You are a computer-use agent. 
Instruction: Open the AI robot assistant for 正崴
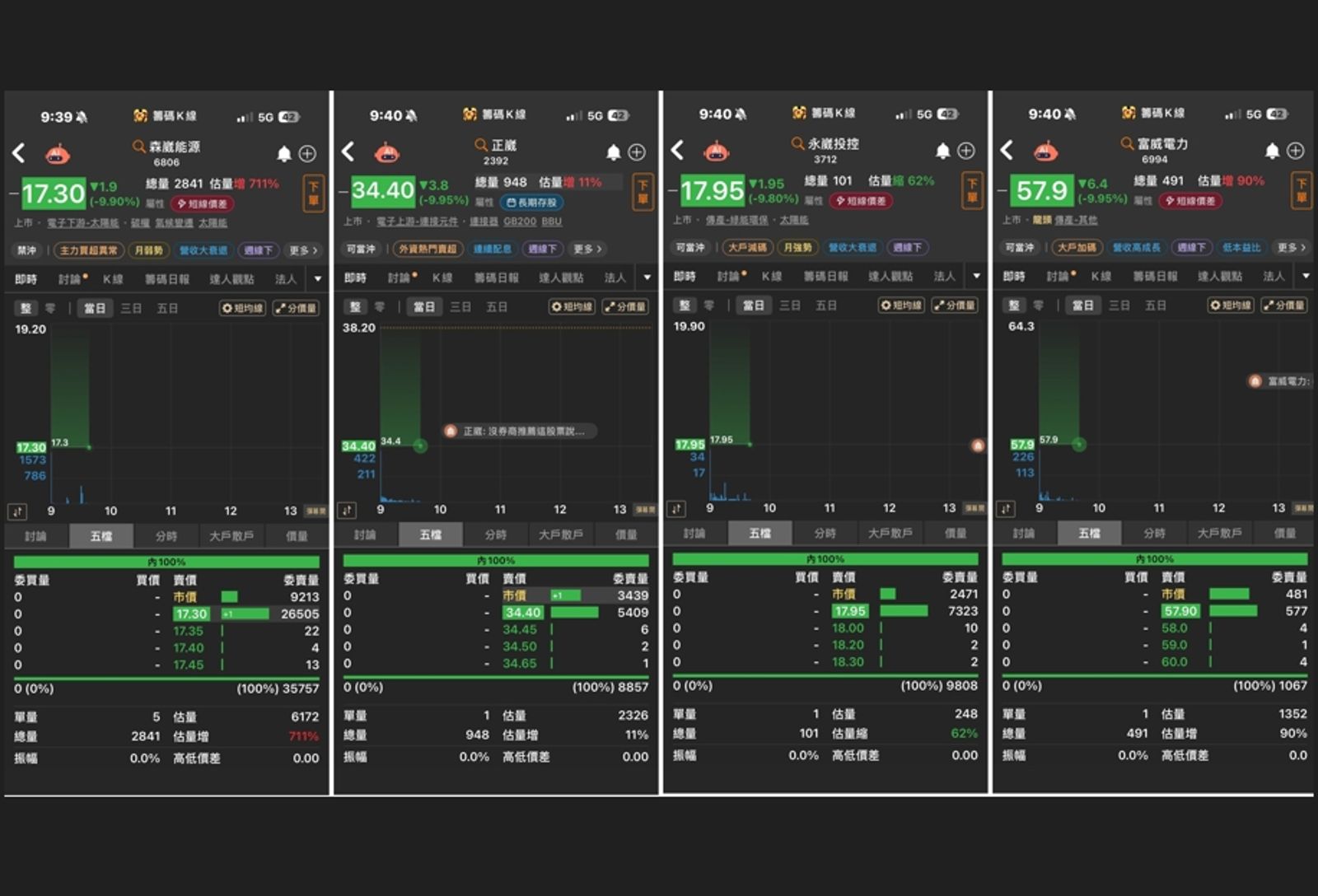coord(386,152)
